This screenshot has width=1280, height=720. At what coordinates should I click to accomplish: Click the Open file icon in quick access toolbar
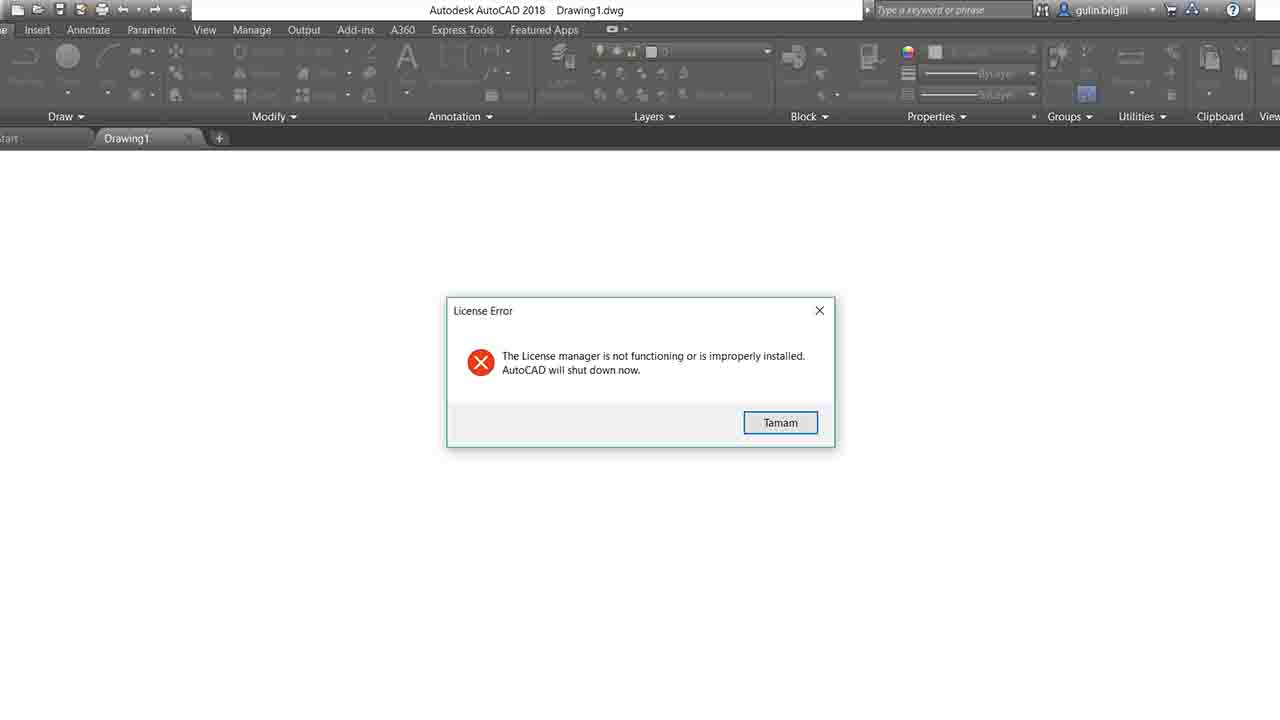pos(38,10)
